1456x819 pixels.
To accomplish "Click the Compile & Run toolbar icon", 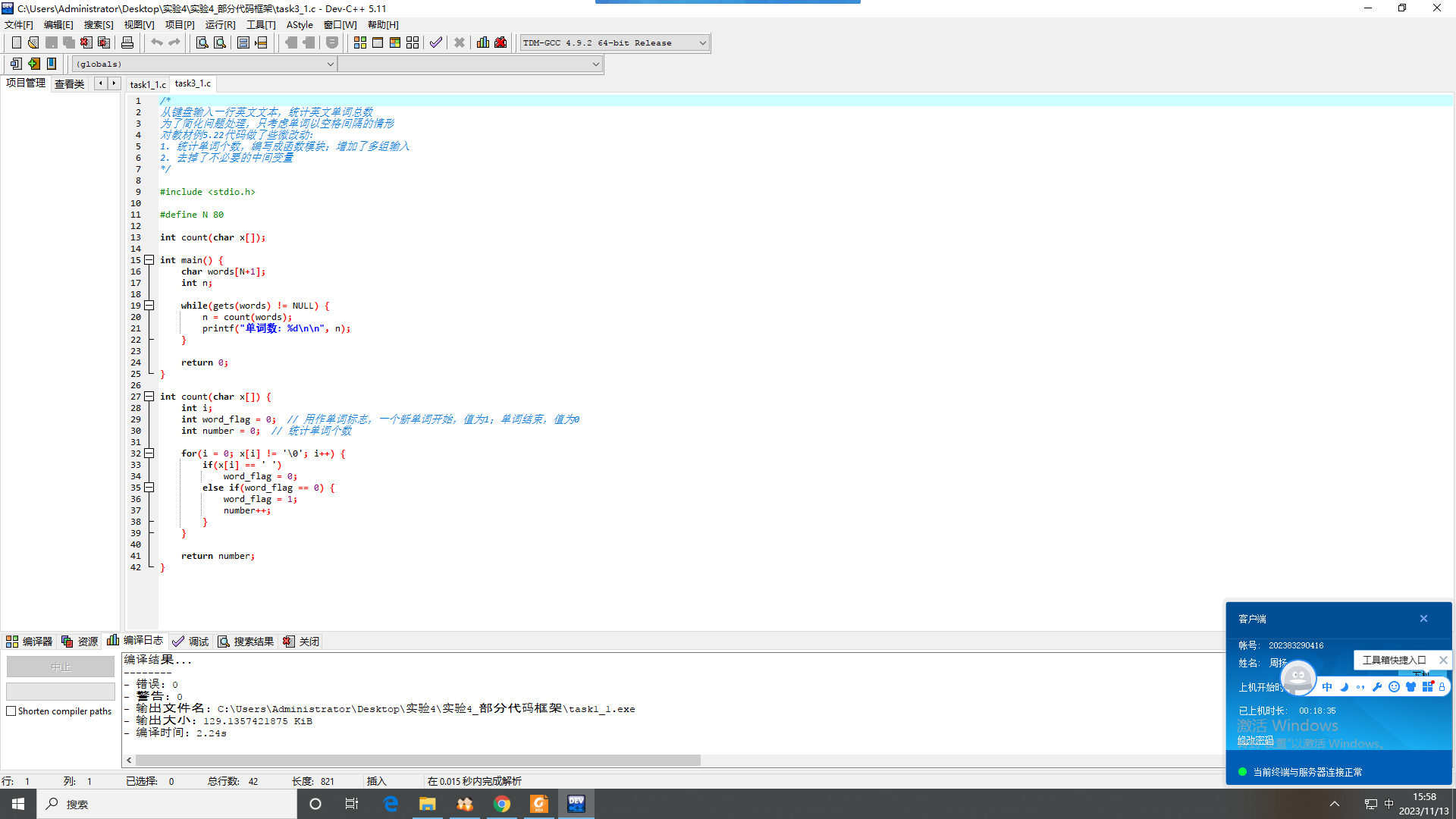I will (395, 42).
